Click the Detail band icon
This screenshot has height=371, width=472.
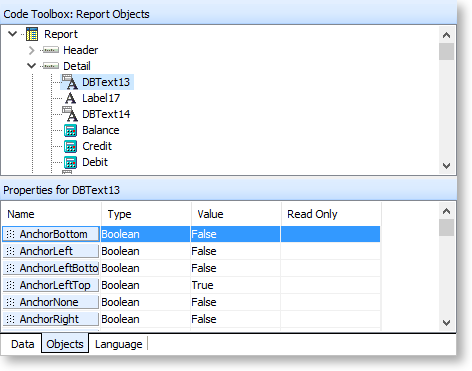coord(51,66)
